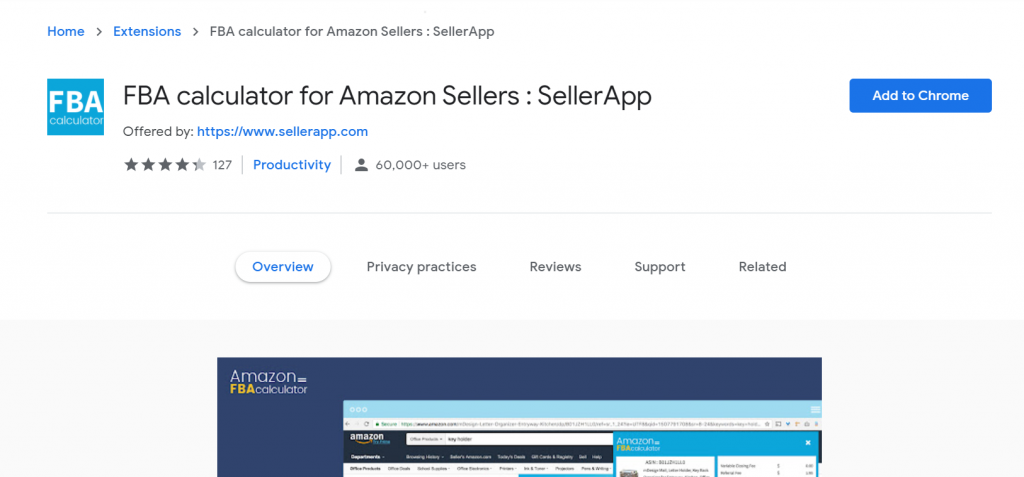The height and width of the screenshot is (477, 1024).
Task: Click the first breadcrumb chevron after Home
Action: [x=99, y=31]
